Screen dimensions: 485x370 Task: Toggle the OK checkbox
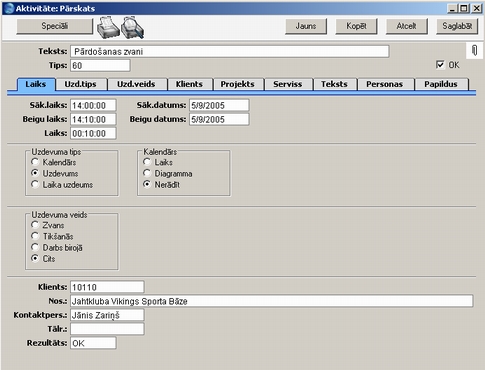coord(440,65)
